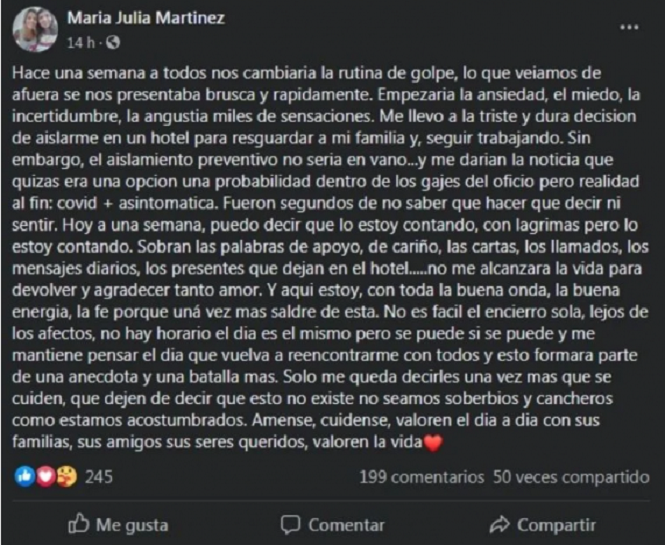
Task: Click the blue Like reaction icon
Action: pyautogui.click(x=25, y=476)
